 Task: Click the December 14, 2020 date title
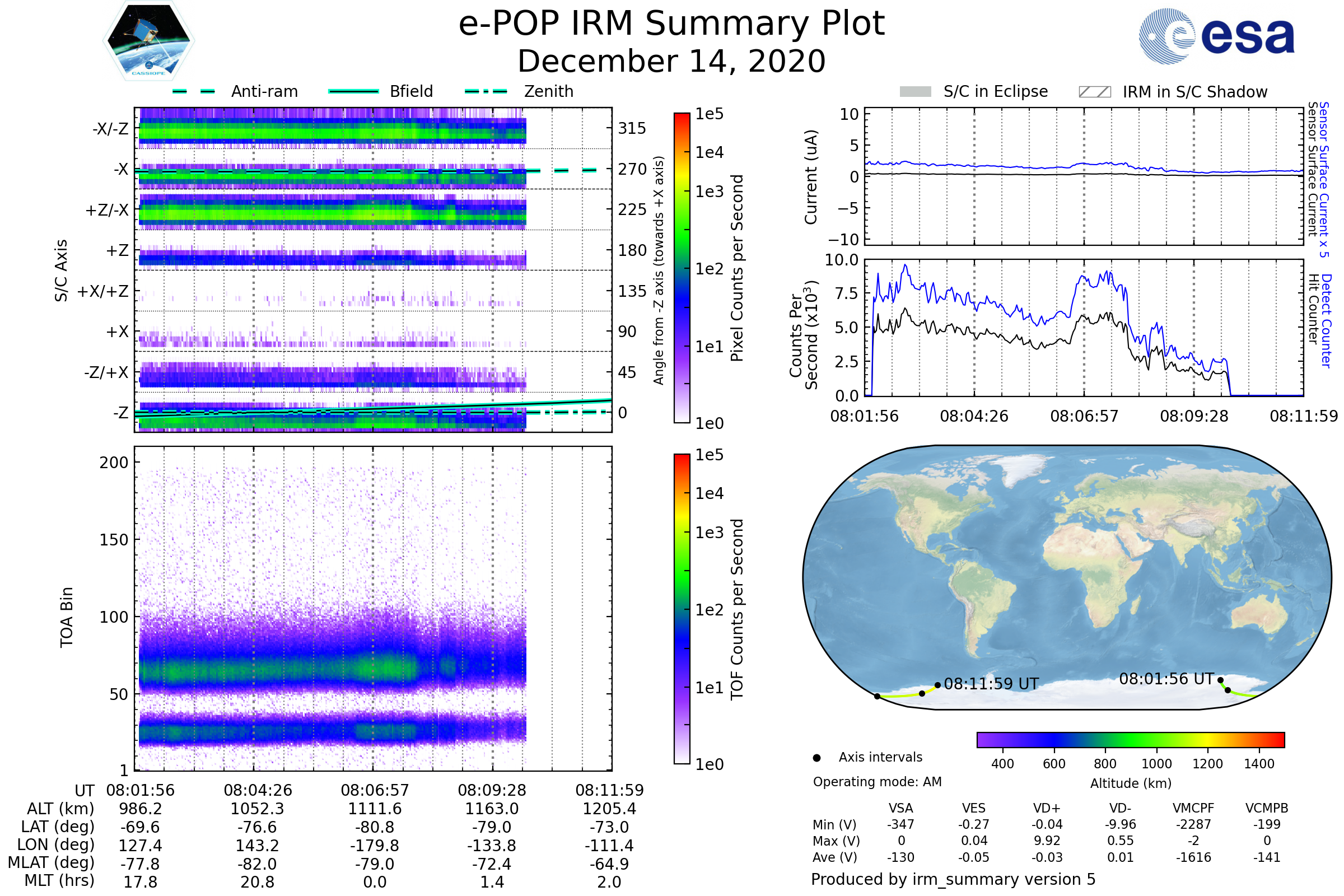tap(671, 62)
